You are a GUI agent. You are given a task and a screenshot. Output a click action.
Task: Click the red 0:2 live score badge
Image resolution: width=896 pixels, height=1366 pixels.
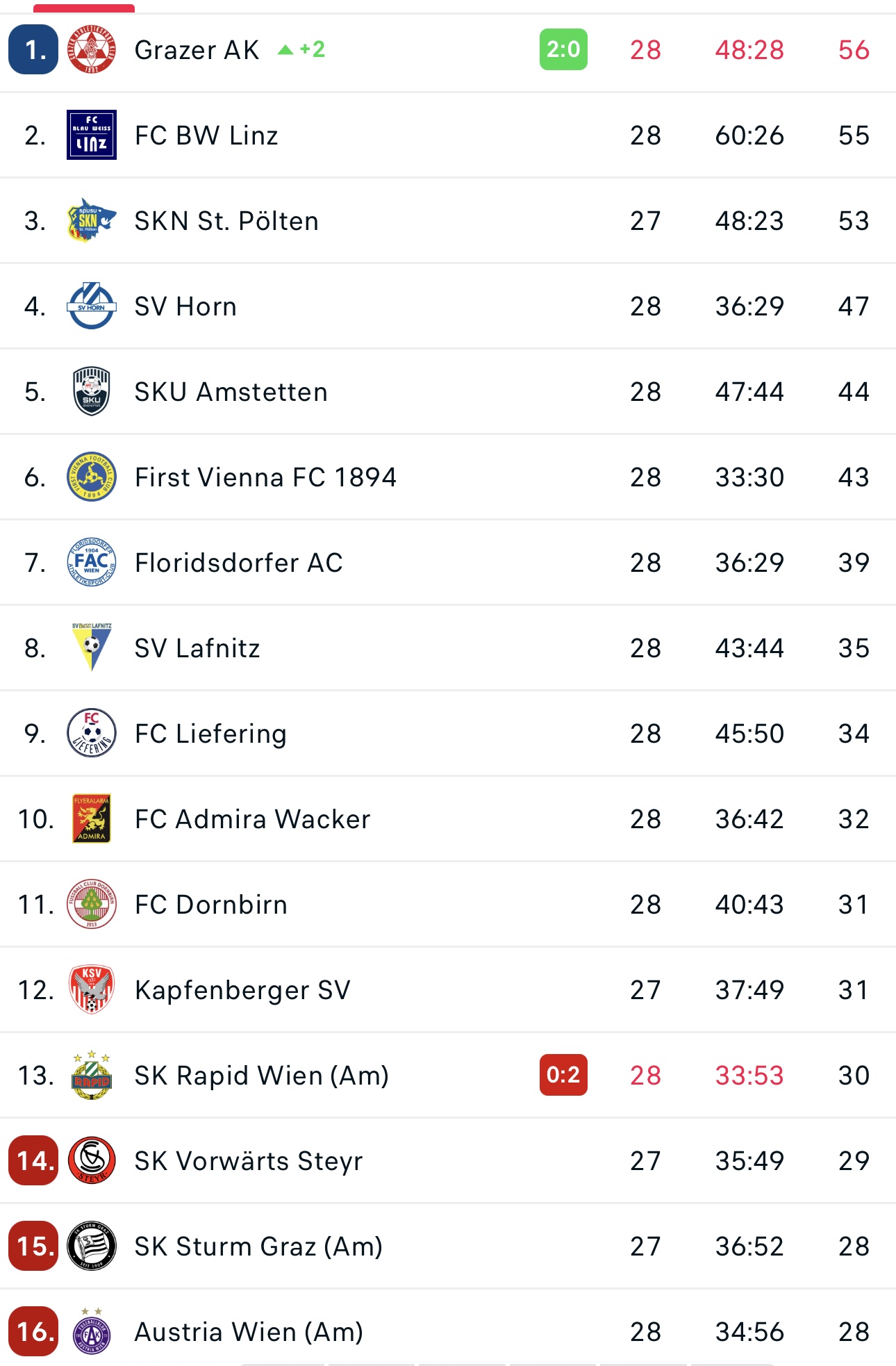563,1075
